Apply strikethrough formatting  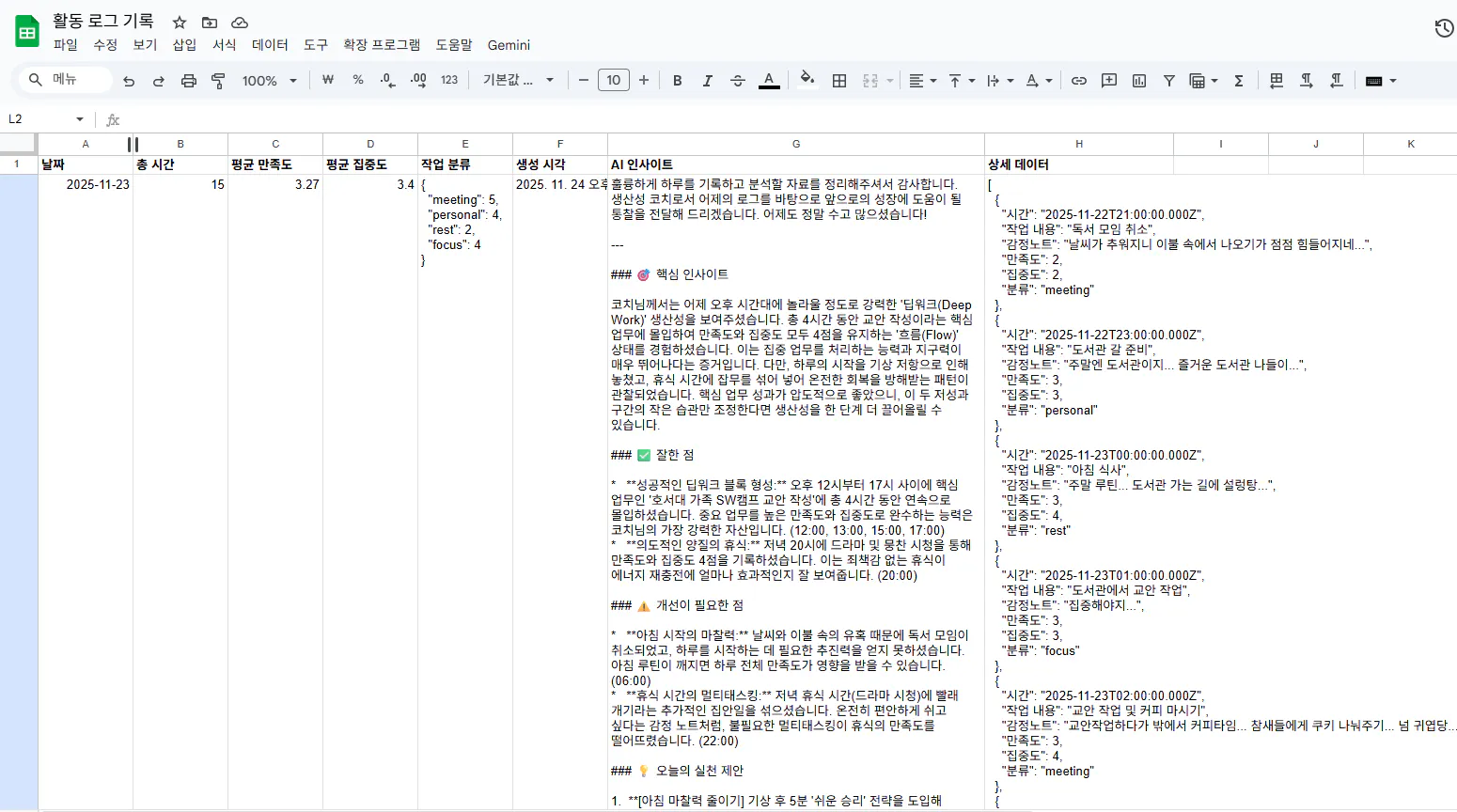tap(738, 80)
